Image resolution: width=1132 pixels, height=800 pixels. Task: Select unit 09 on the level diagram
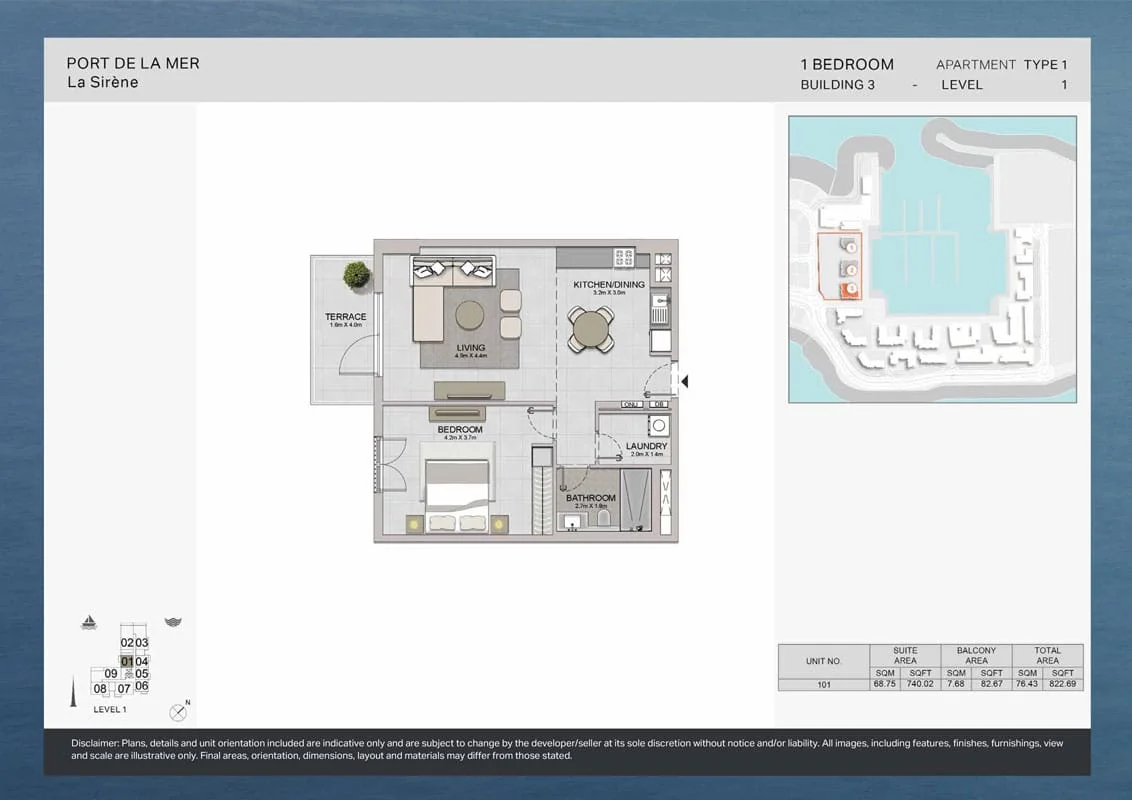110,673
